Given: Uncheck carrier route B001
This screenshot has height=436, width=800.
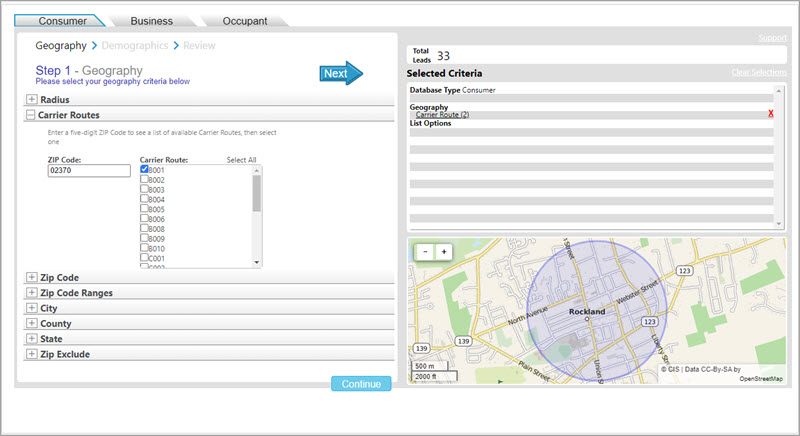Looking at the screenshot, I should [144, 169].
